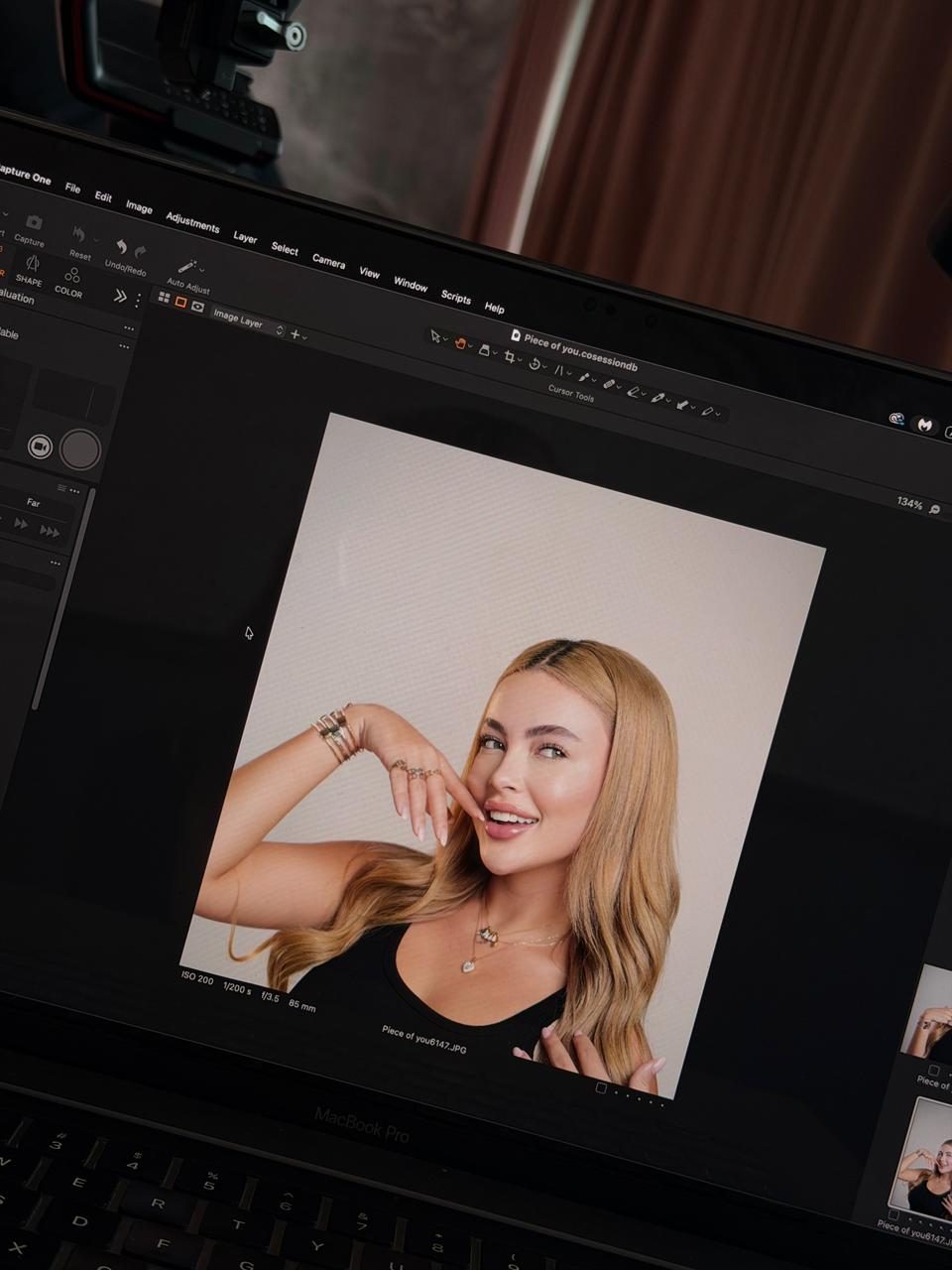Click the Auto Adjust magic wand
The height and width of the screenshot is (1270, 952).
186,266
